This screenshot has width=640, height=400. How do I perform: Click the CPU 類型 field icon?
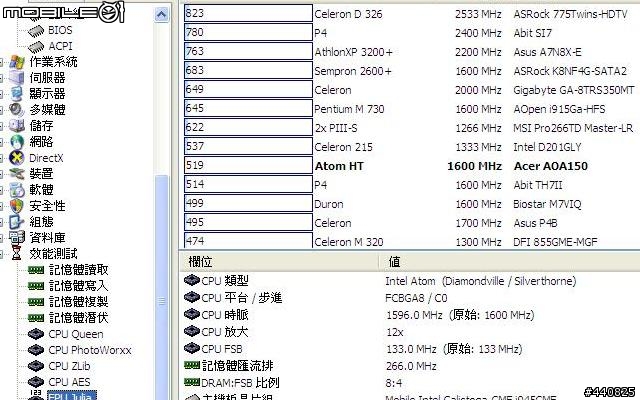coord(191,280)
